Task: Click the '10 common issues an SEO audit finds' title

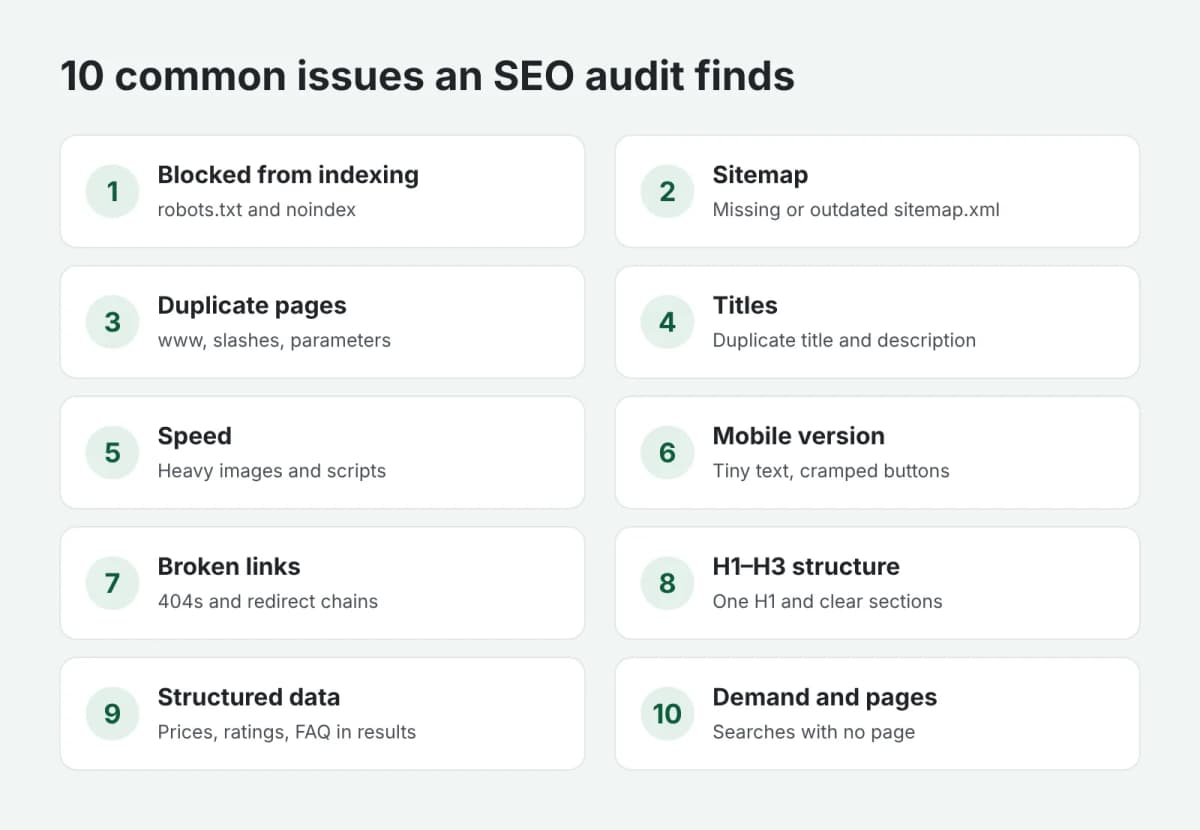Action: click(x=428, y=76)
